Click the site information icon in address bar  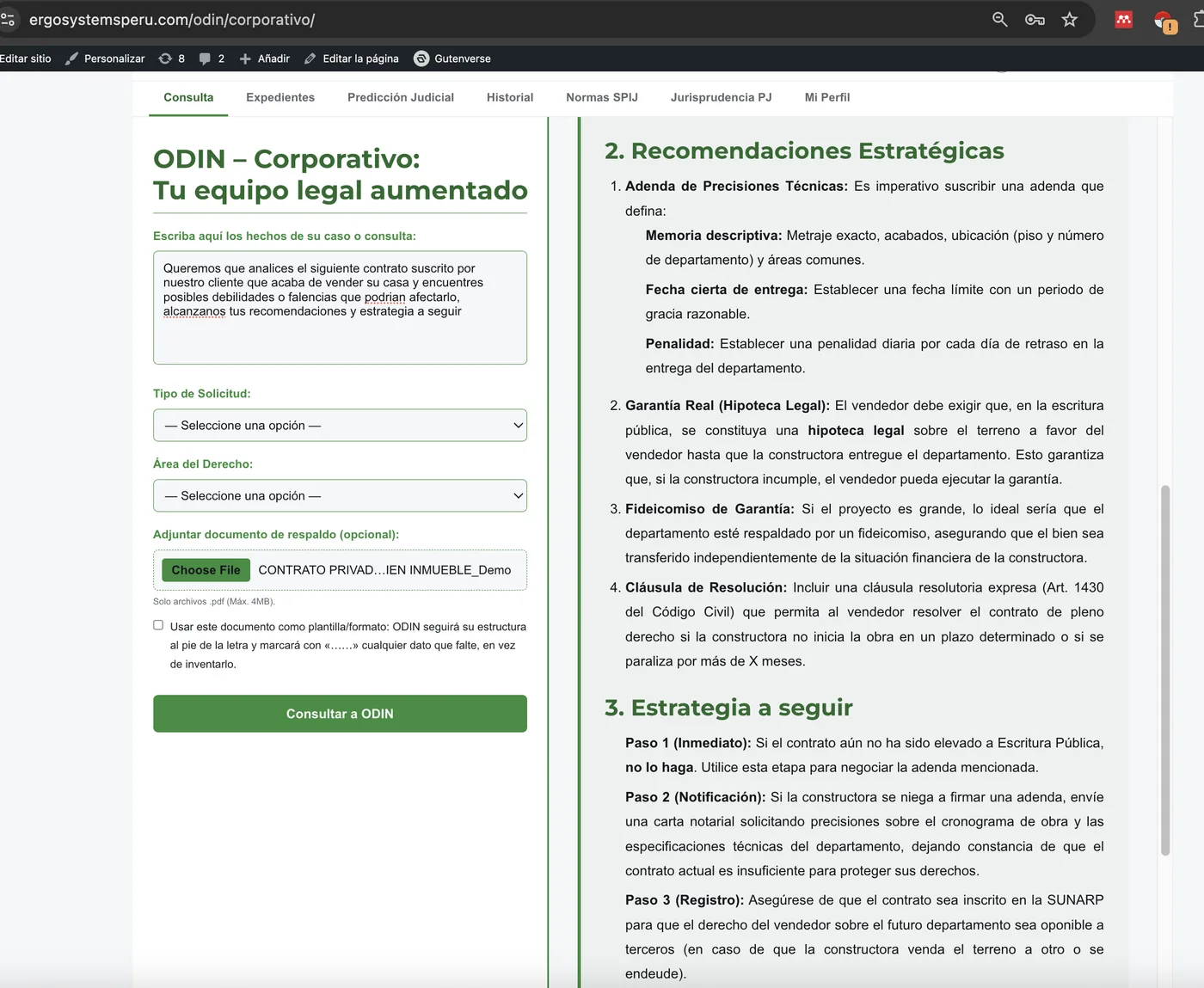(8, 19)
